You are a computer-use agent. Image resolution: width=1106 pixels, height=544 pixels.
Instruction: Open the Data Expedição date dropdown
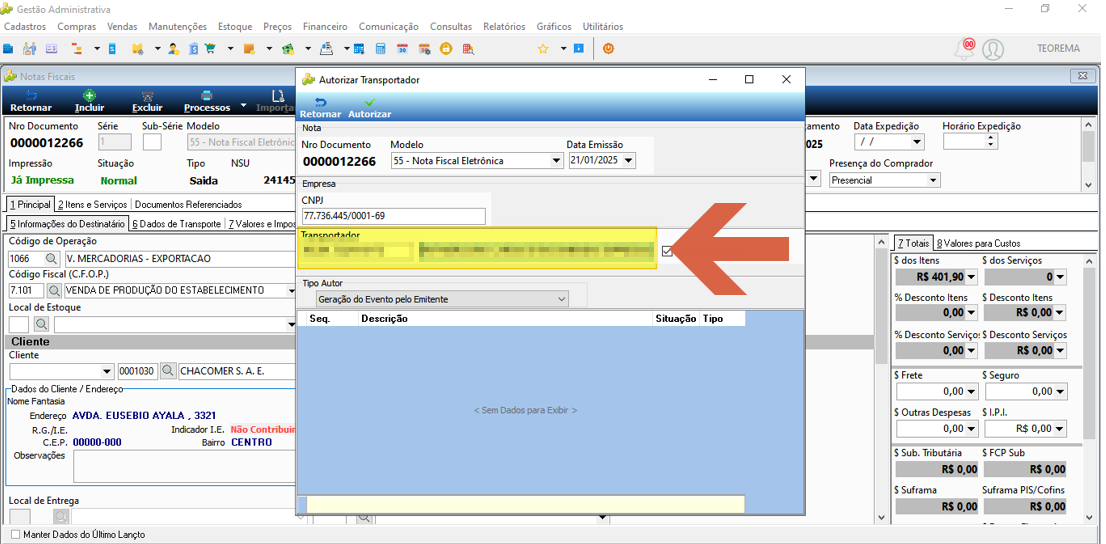click(917, 142)
